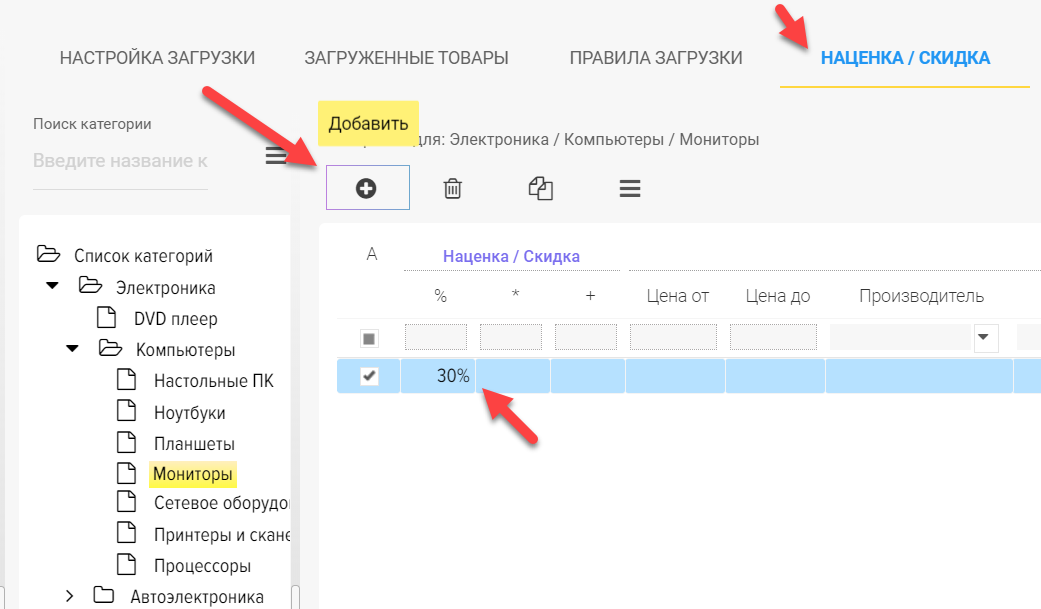Toggle the select-all checkbox in filter row
The image size is (1041, 609).
tap(369, 338)
